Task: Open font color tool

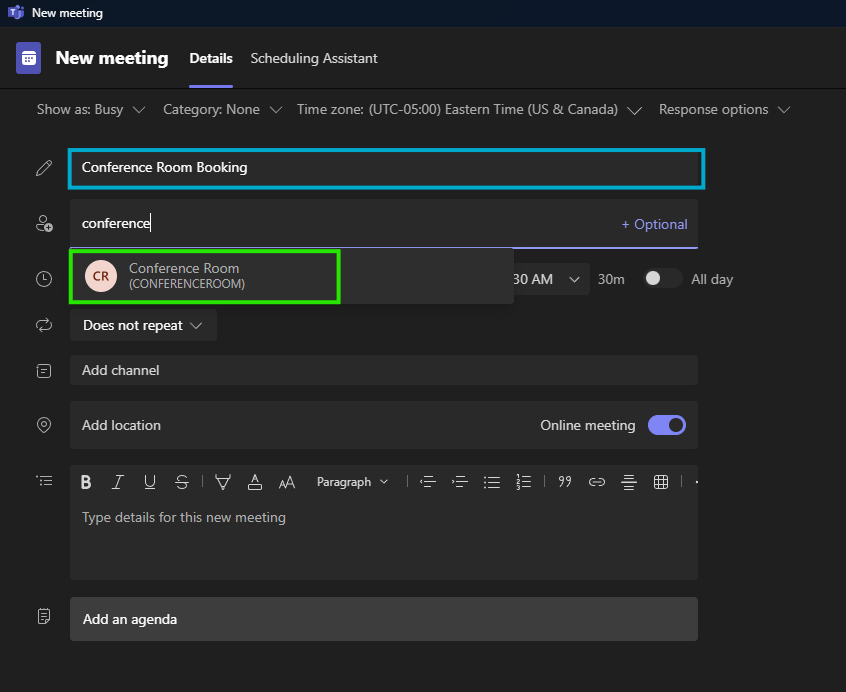Action: pyautogui.click(x=255, y=482)
